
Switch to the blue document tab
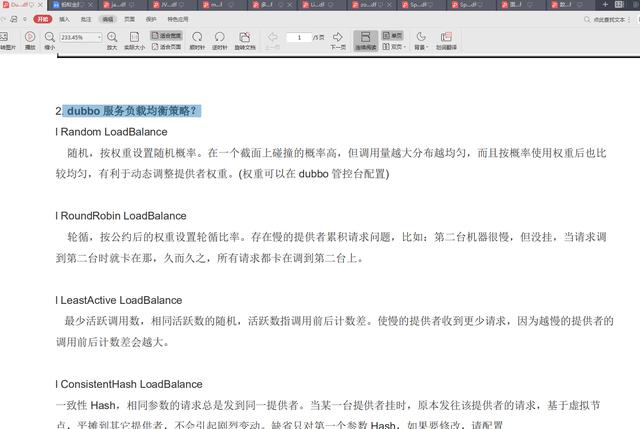point(72,5)
